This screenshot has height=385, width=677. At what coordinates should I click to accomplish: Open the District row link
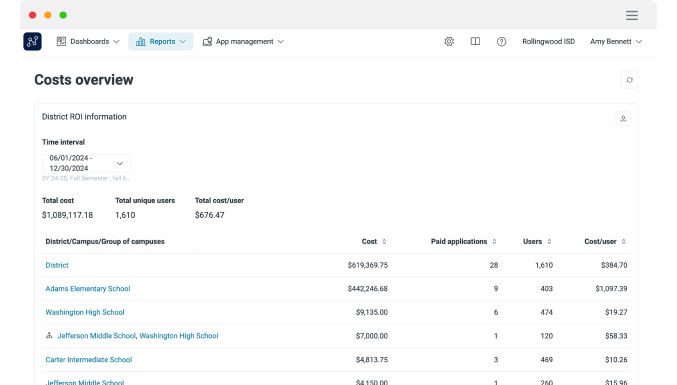pos(57,265)
